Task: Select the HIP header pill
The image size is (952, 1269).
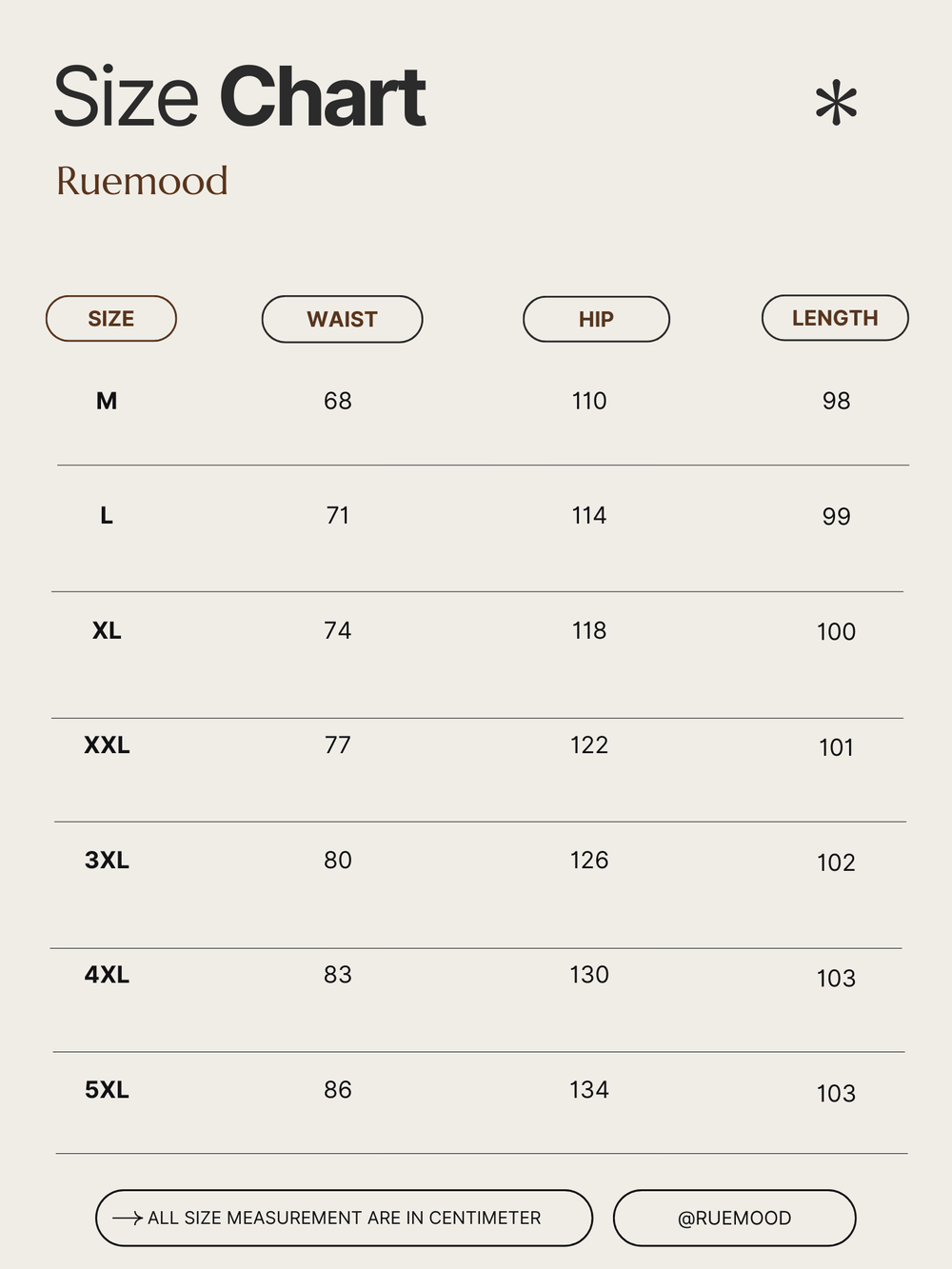Action: pyautogui.click(x=596, y=319)
